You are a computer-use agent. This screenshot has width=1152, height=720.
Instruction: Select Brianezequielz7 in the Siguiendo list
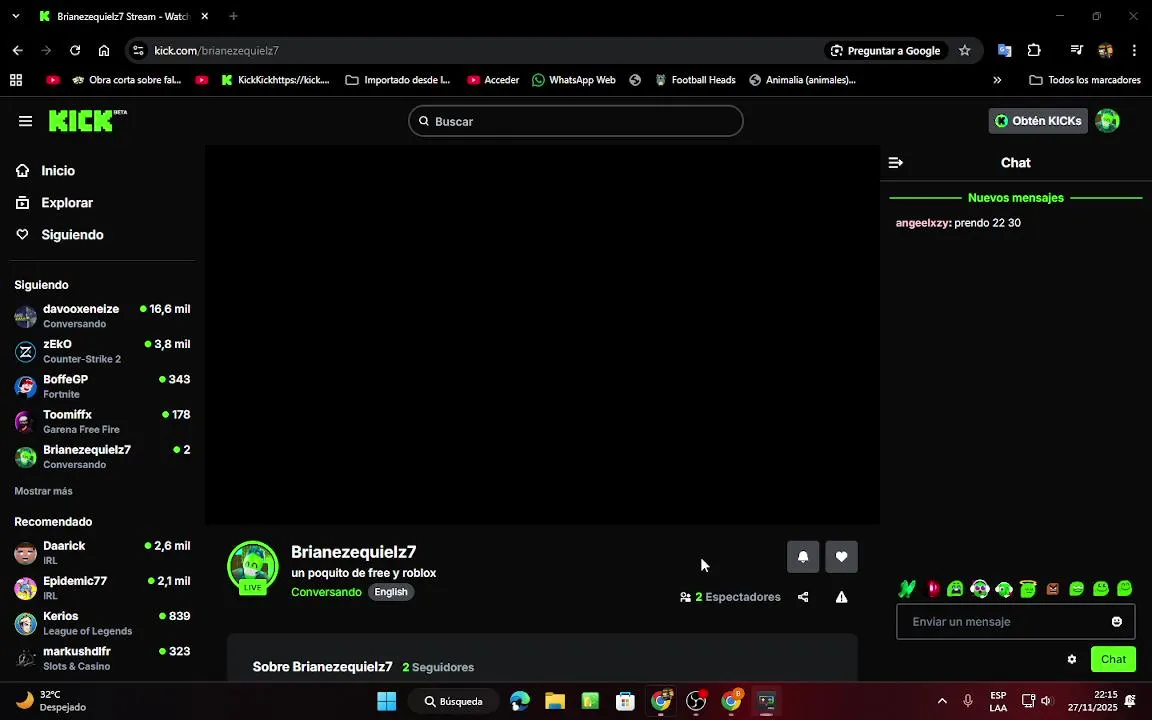[x=102, y=457]
